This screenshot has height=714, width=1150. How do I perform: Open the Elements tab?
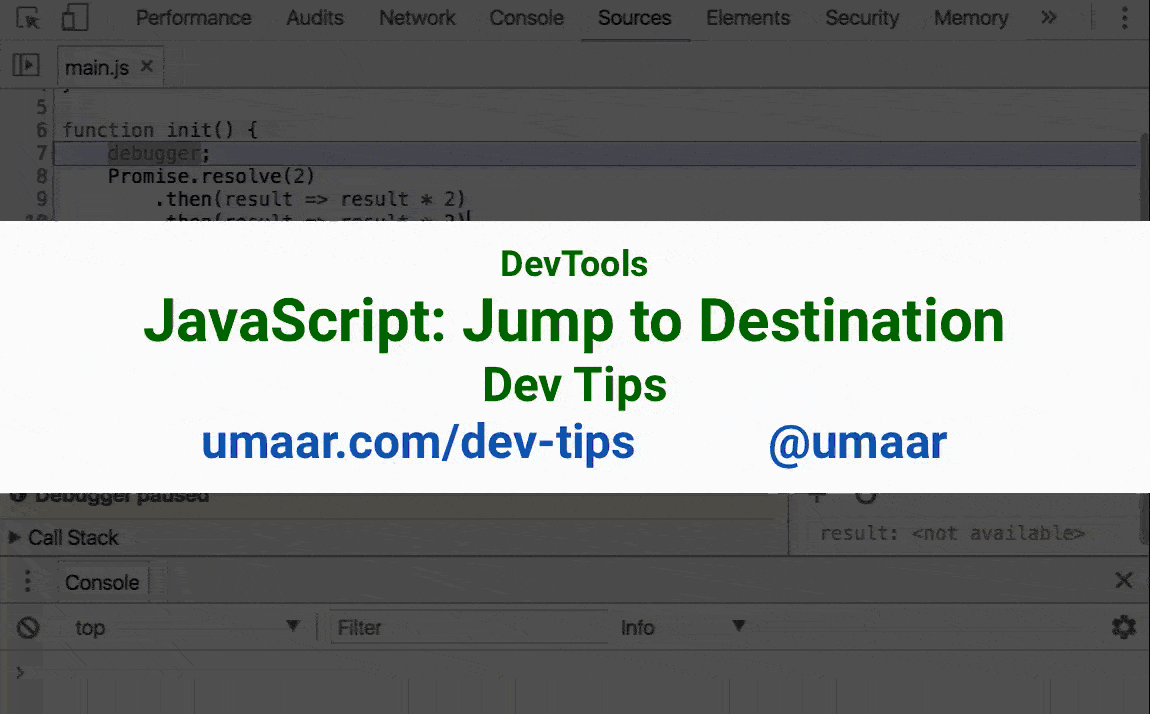tap(748, 18)
